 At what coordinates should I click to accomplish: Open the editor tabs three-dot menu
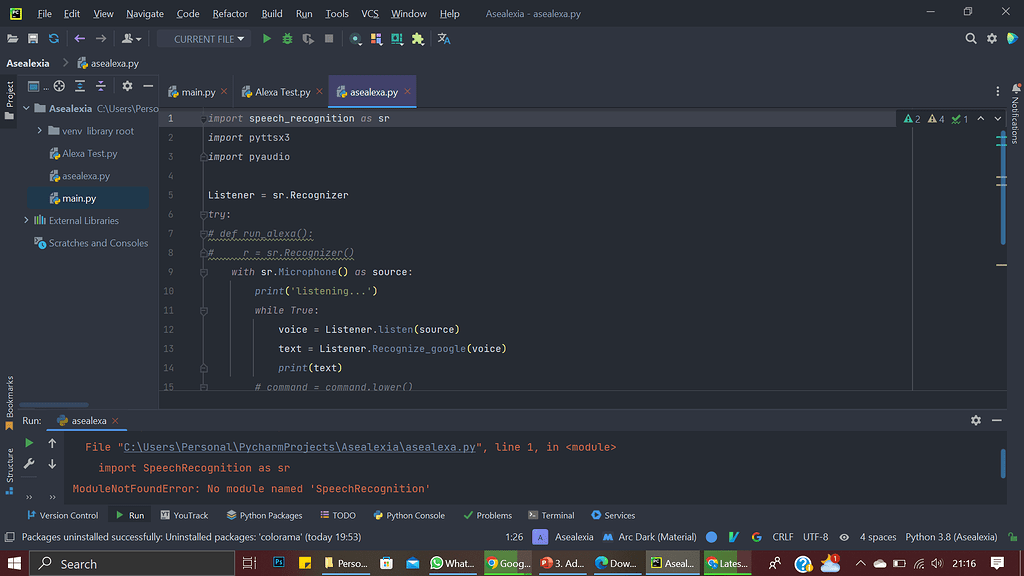click(x=997, y=92)
